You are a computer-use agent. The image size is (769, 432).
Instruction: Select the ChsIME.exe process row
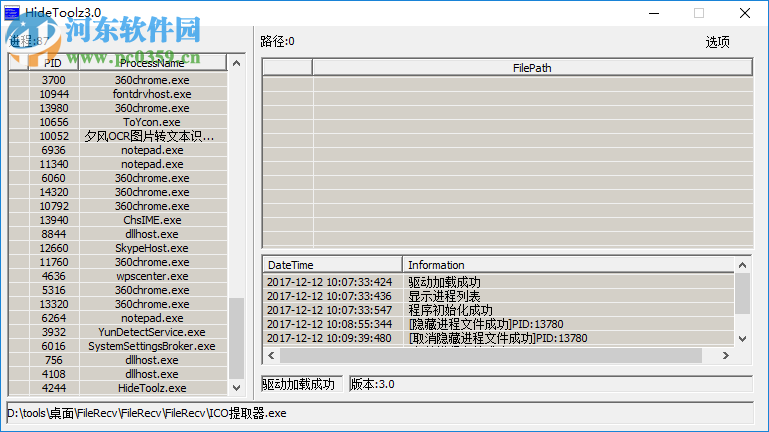(118, 220)
